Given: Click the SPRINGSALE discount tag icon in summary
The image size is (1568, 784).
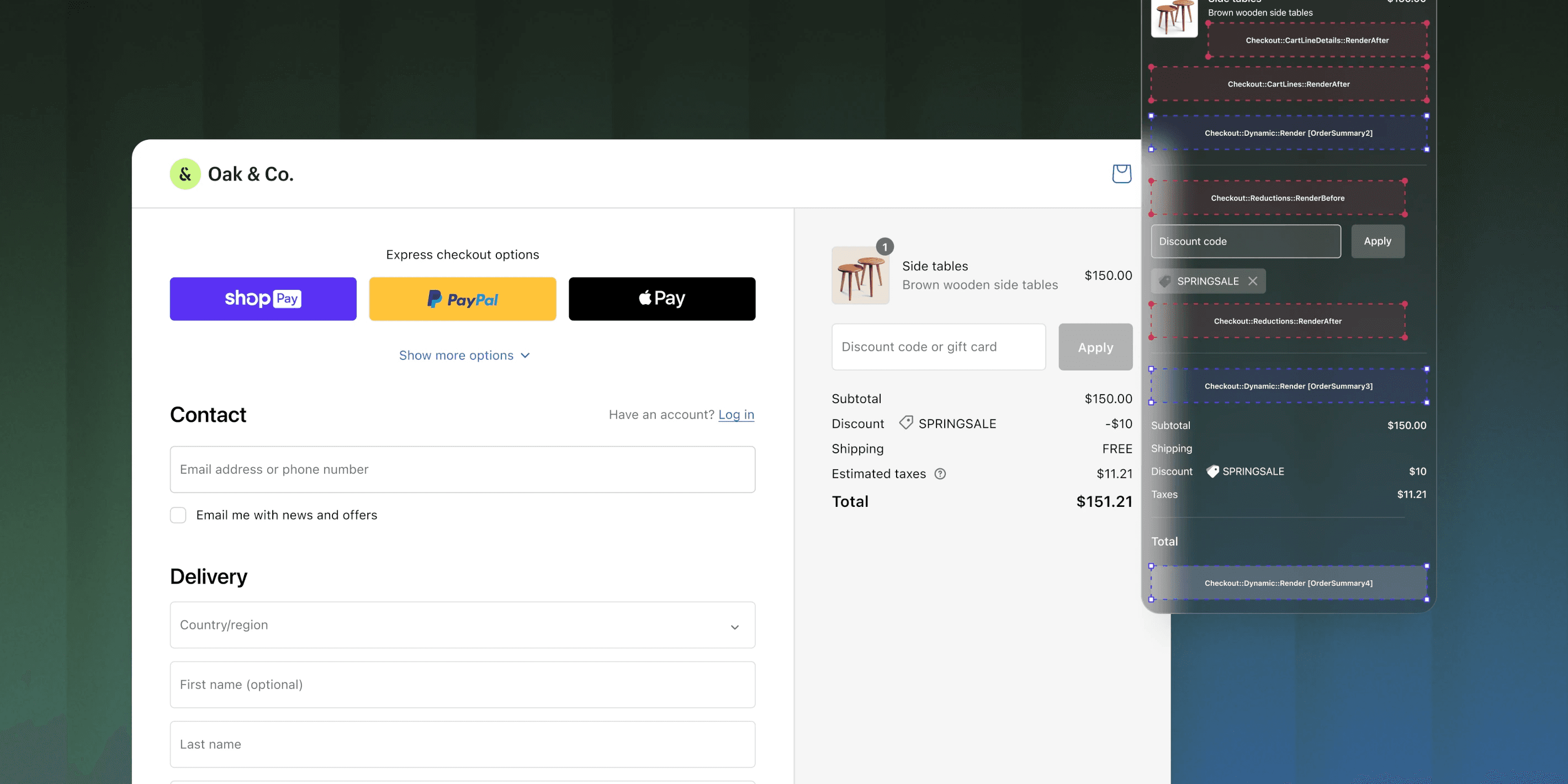Looking at the screenshot, I should click(x=905, y=423).
